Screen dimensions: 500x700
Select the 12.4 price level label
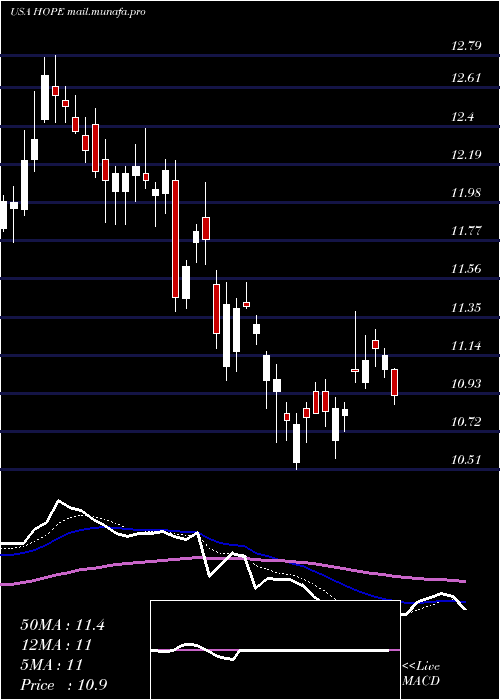pyautogui.click(x=462, y=117)
